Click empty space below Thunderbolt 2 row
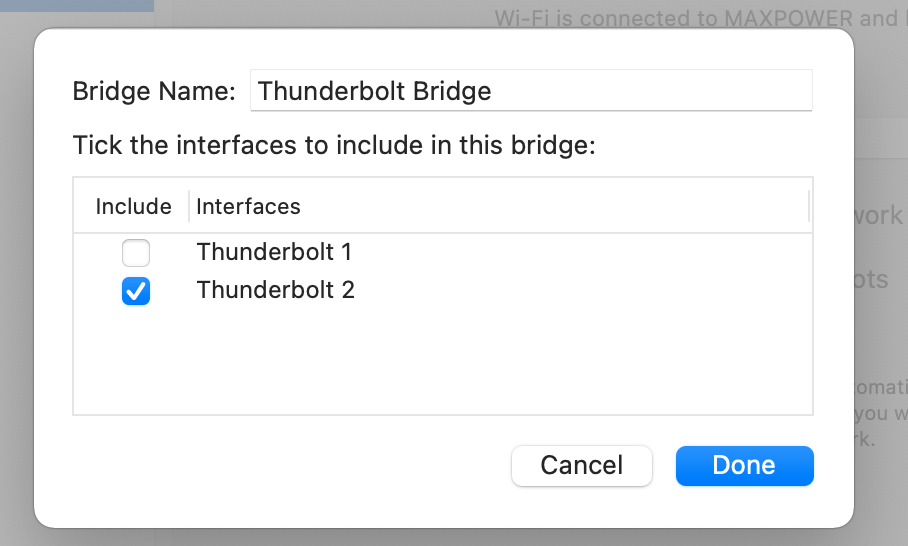This screenshot has width=908, height=546. coord(440,360)
